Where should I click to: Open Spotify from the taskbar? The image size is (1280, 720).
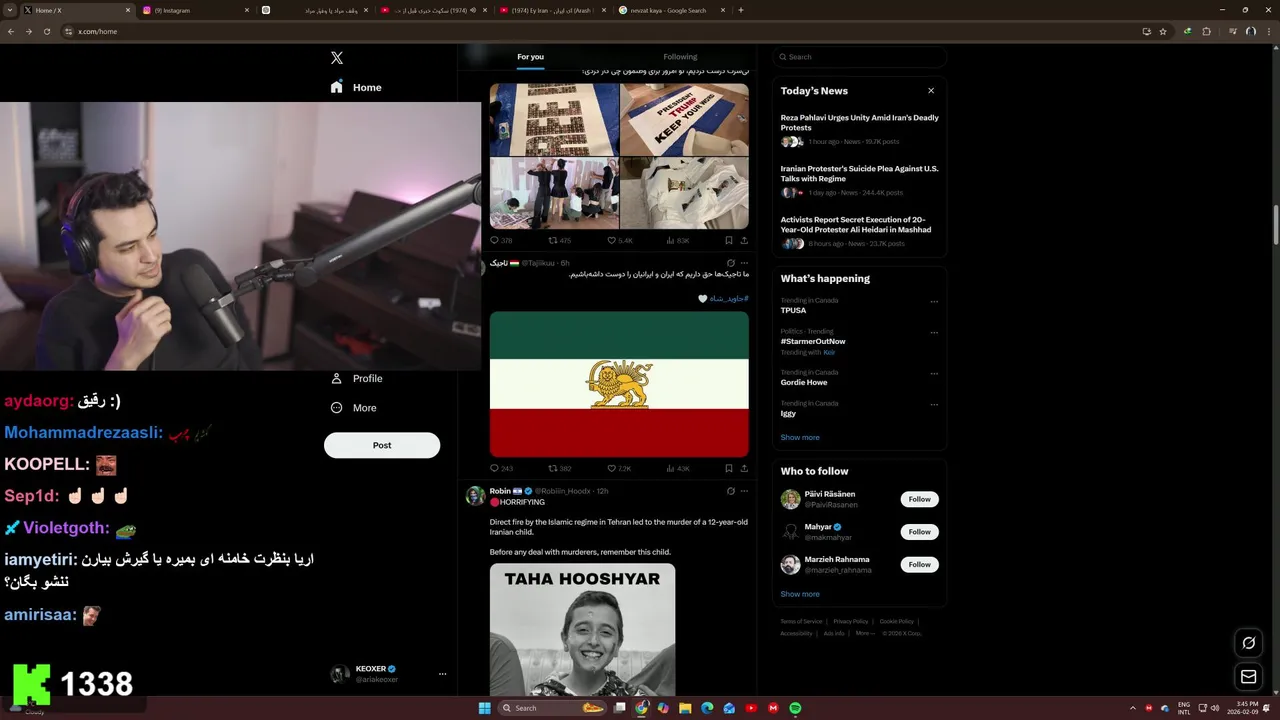tap(795, 708)
